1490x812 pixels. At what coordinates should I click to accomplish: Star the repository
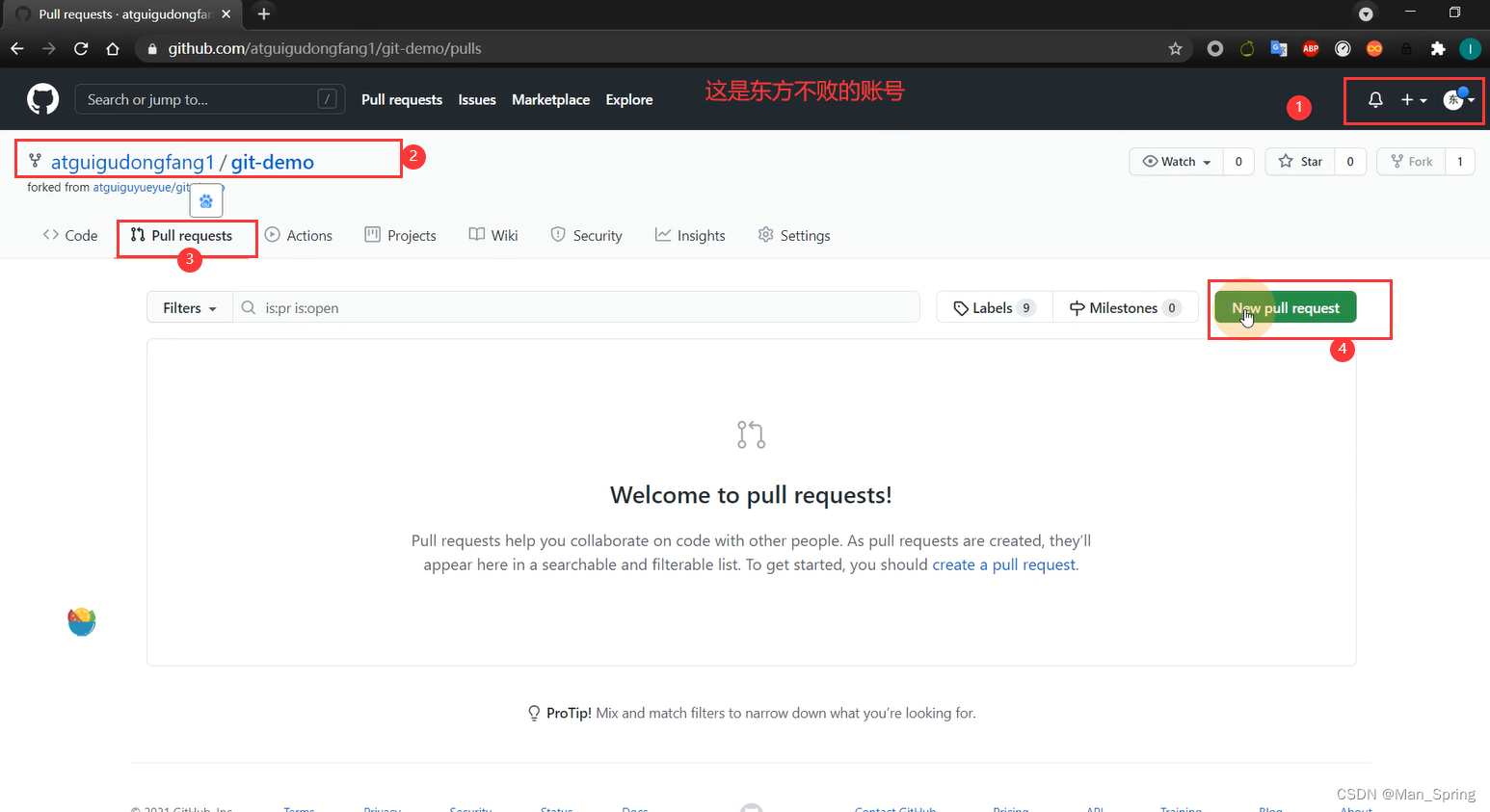pyautogui.click(x=1300, y=162)
